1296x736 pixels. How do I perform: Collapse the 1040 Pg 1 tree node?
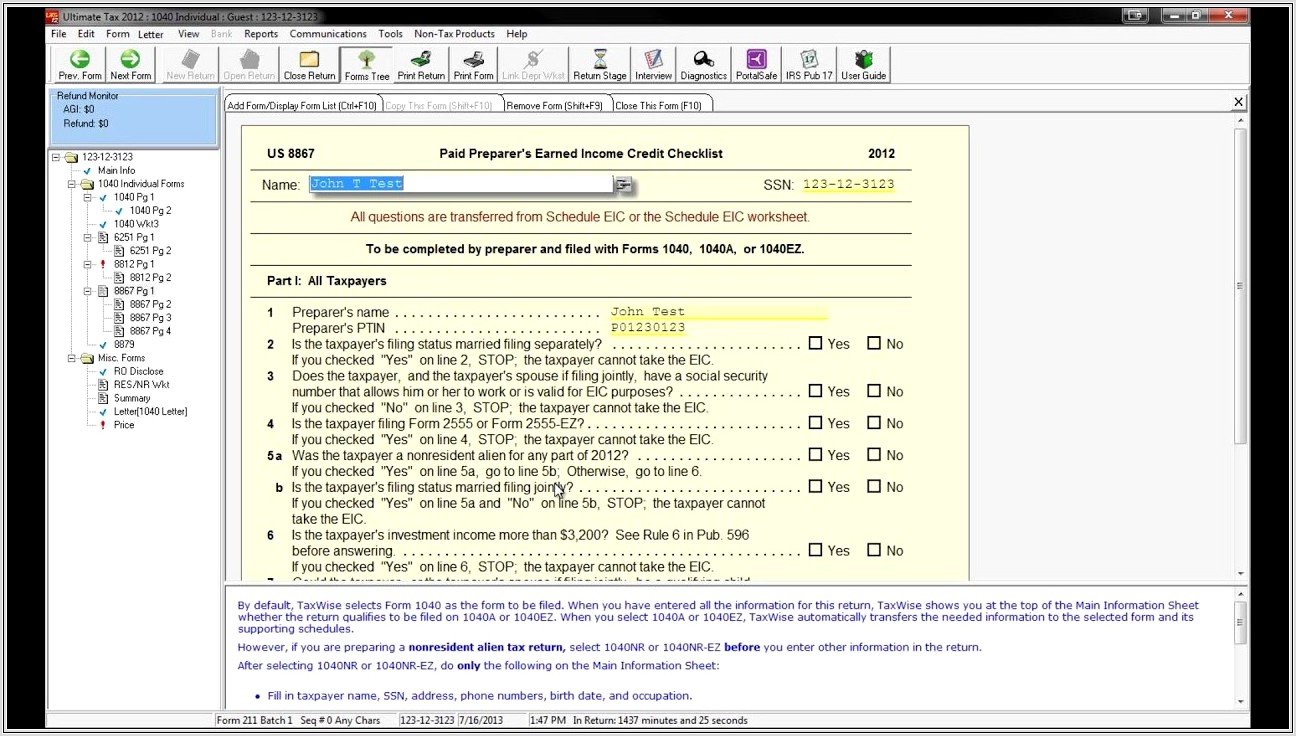click(88, 197)
